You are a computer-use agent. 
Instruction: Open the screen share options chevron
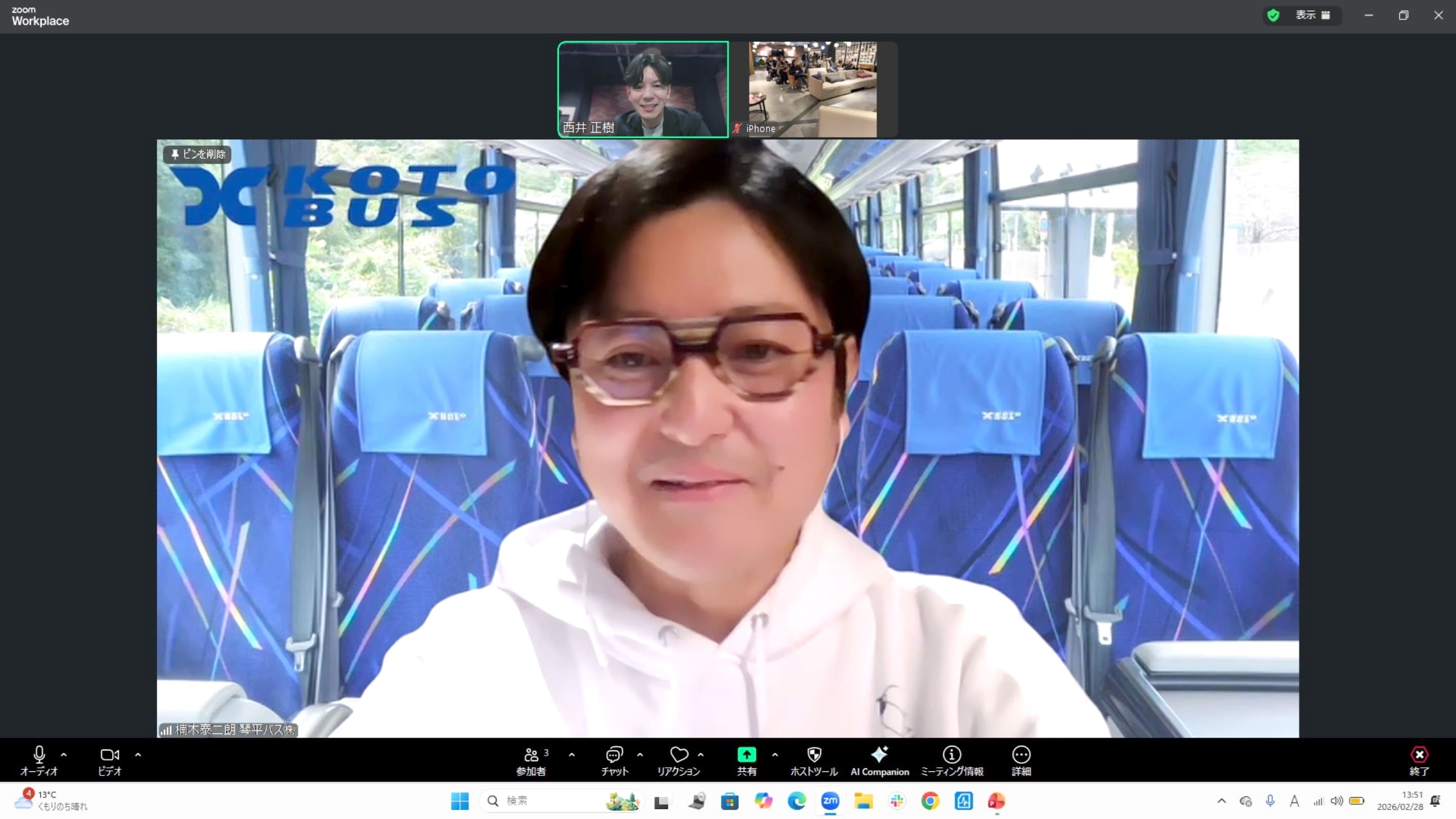coord(775,754)
